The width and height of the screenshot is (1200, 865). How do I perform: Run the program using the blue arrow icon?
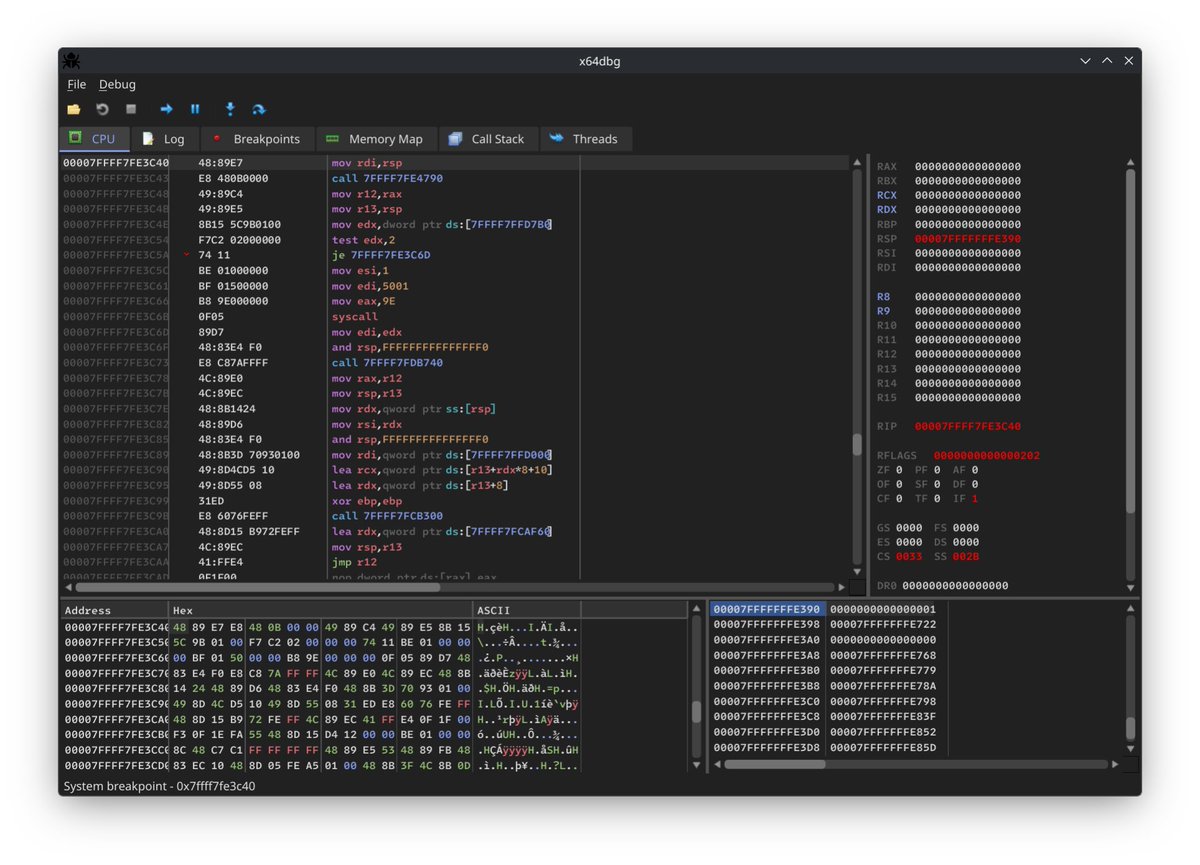(x=165, y=109)
